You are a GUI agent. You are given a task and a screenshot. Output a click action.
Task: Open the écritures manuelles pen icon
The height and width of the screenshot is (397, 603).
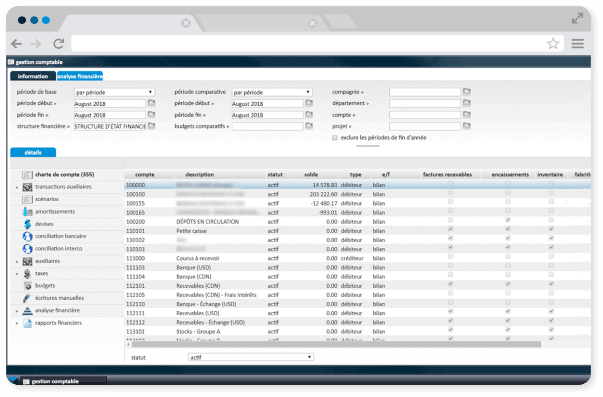27,299
